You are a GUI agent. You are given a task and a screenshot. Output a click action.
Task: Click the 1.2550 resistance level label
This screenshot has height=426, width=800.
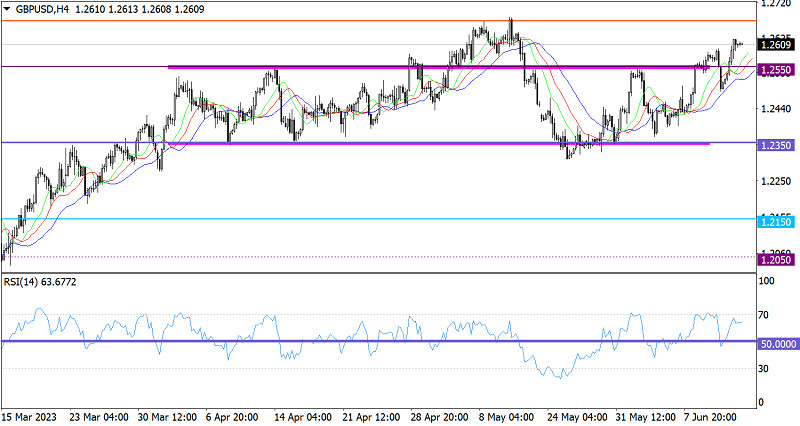776,70
